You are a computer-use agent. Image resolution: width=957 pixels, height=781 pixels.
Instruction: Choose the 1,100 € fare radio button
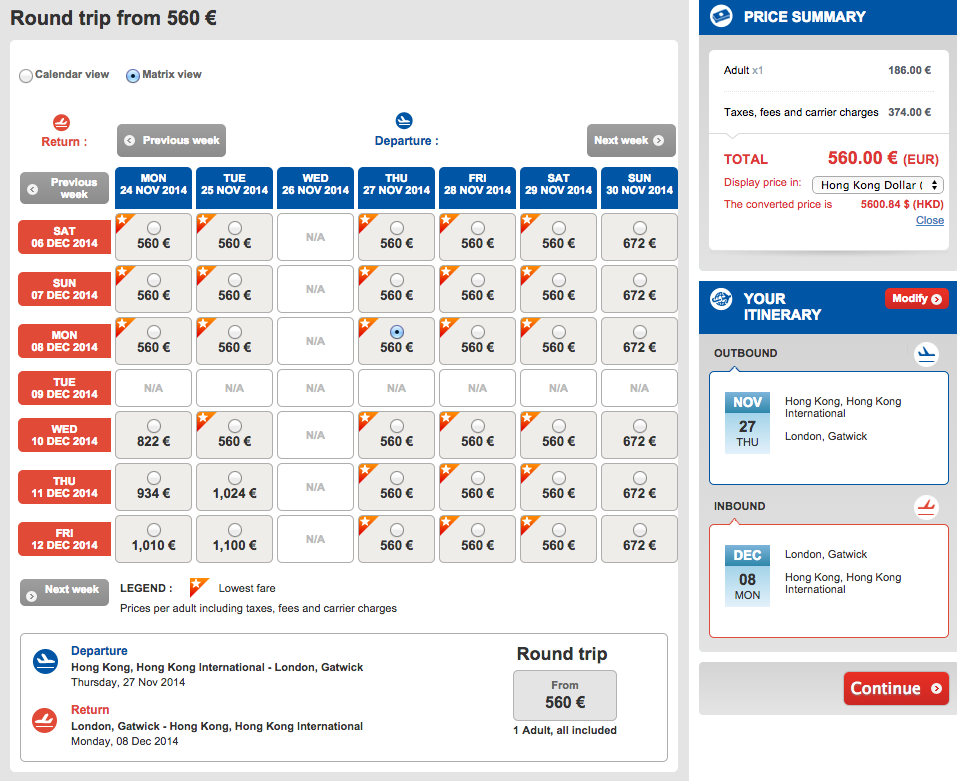pyautogui.click(x=235, y=530)
